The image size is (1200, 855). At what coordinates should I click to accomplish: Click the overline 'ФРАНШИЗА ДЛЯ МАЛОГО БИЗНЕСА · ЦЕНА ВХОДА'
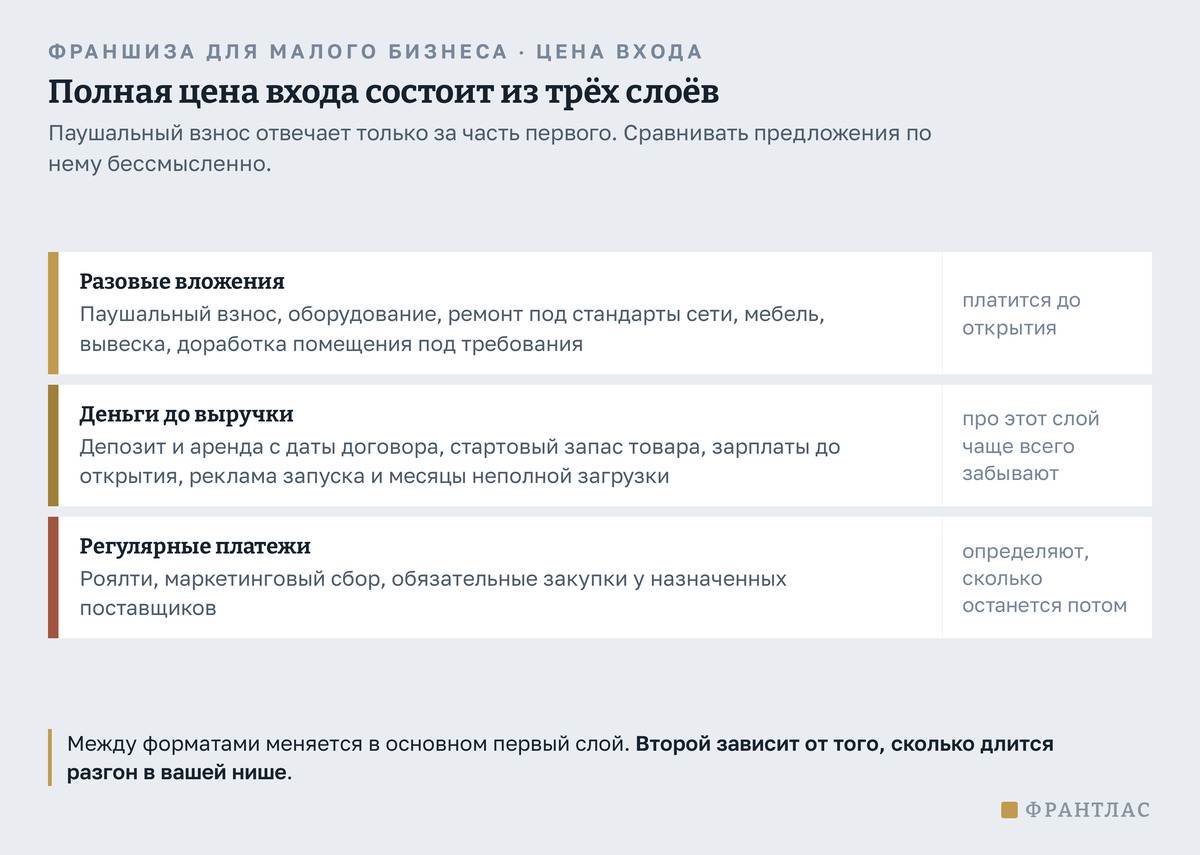375,51
